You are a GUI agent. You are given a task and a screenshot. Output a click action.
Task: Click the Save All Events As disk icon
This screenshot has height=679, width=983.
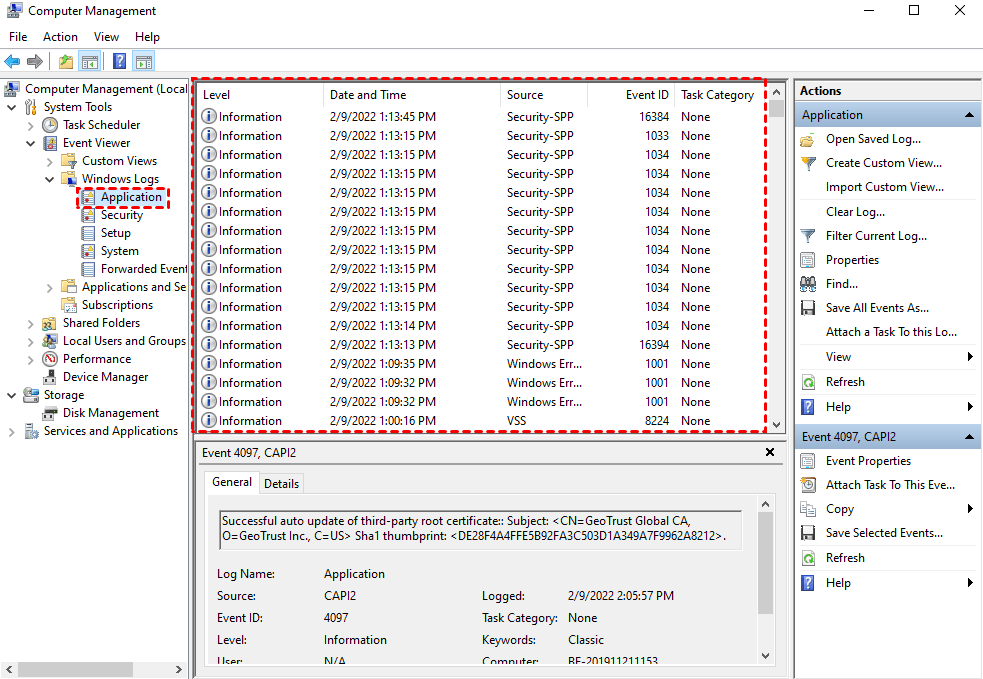click(808, 308)
